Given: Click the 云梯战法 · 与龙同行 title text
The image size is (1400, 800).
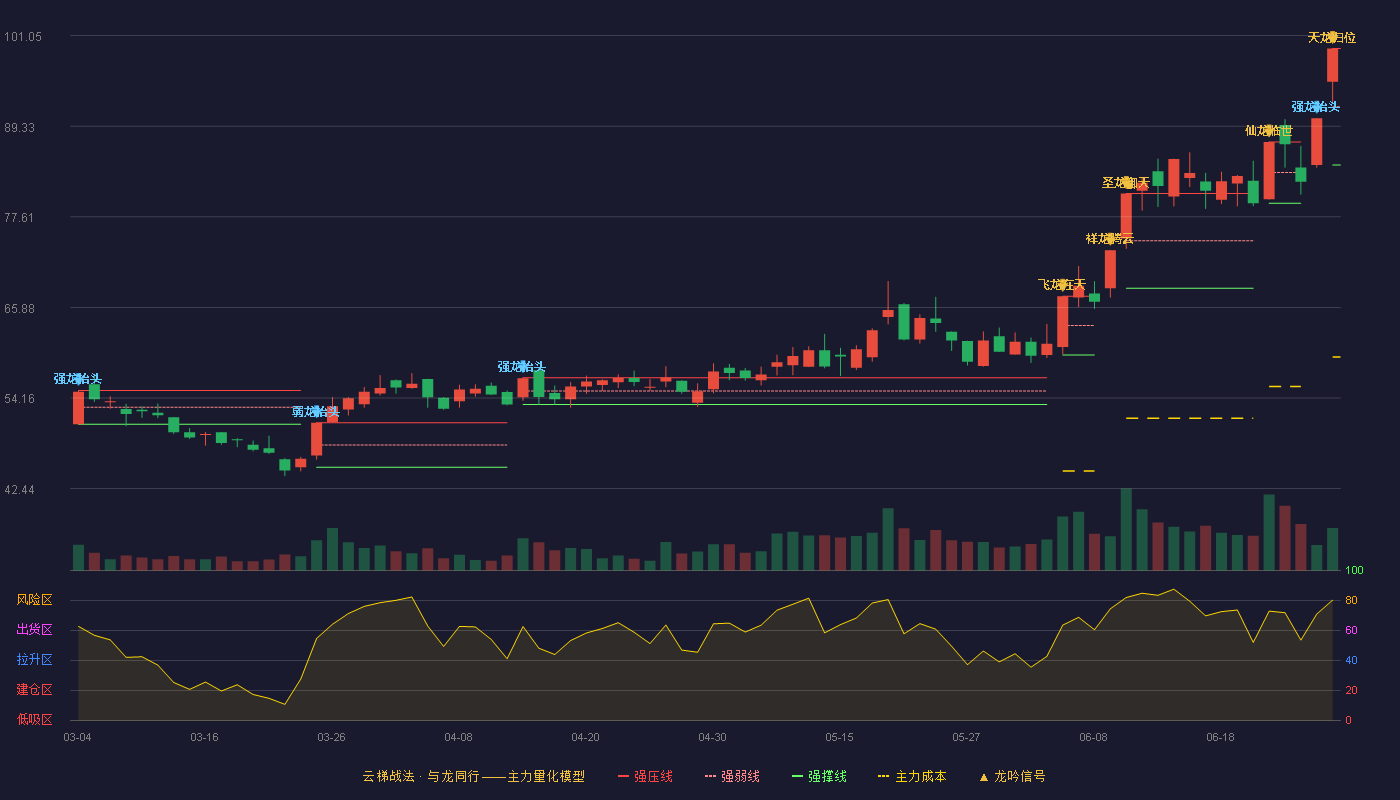Looking at the screenshot, I should coord(421,776).
